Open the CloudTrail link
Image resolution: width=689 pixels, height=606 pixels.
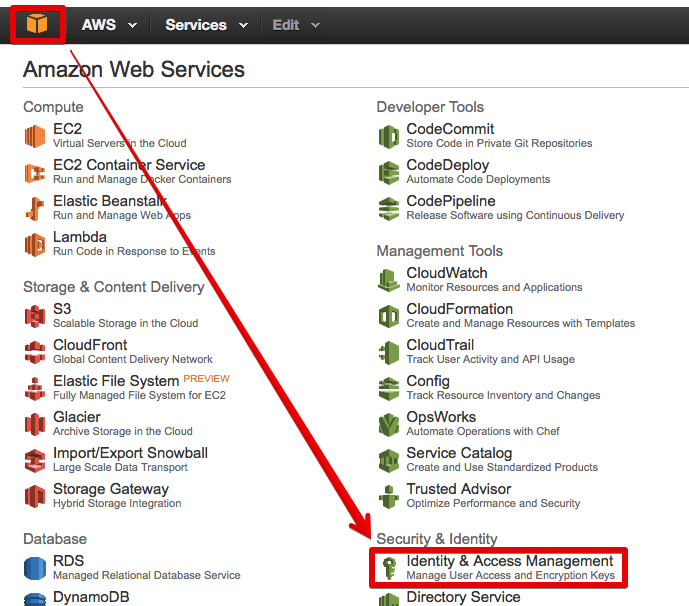click(440, 345)
